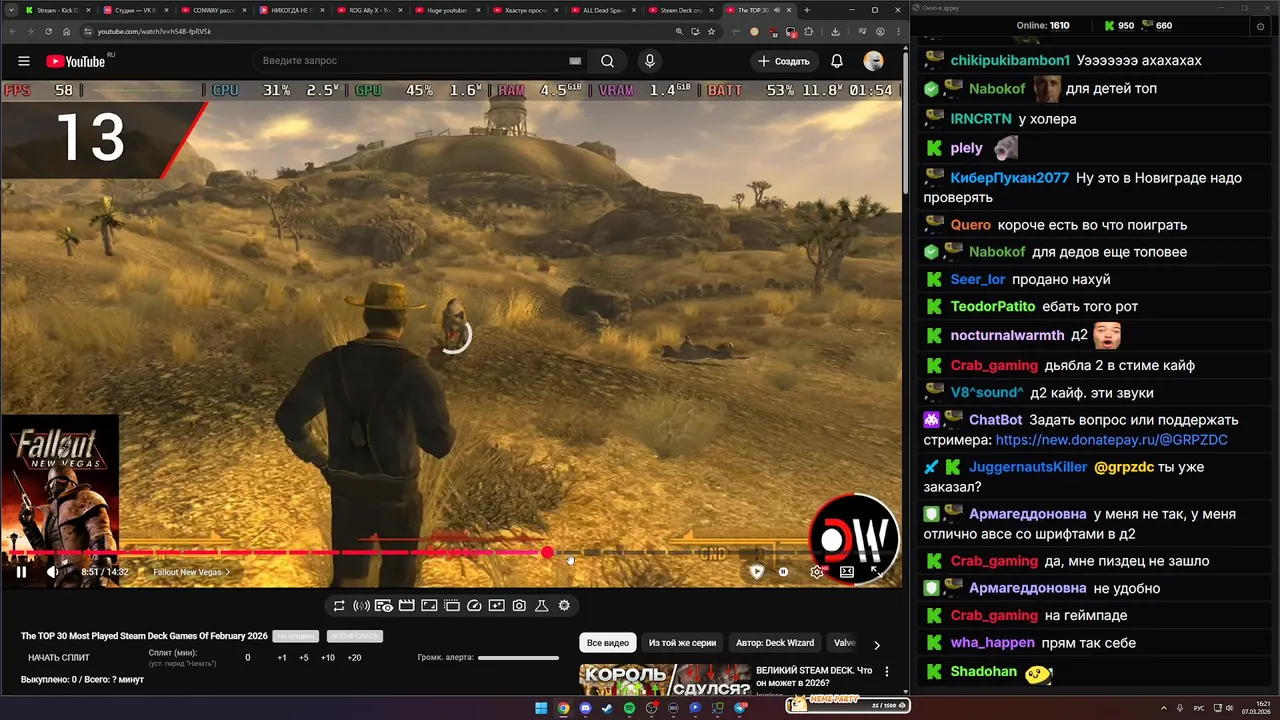The height and width of the screenshot is (720, 1280).
Task: Open the player settings gear
Action: point(817,572)
